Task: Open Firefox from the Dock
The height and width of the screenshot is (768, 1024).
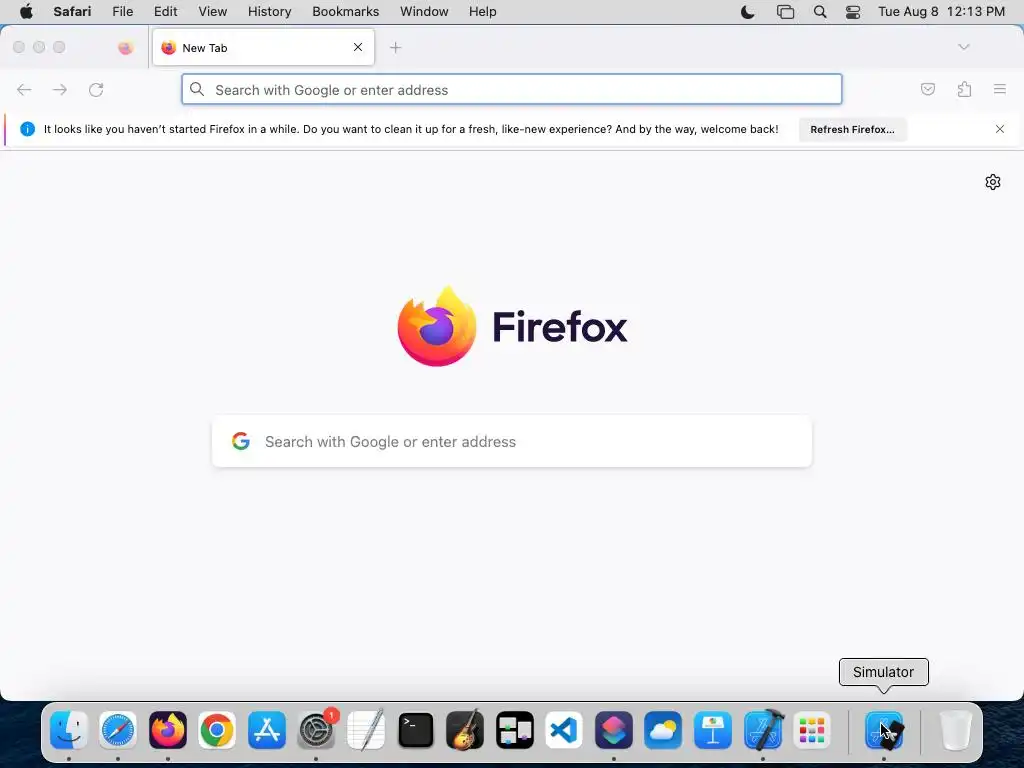Action: pos(168,729)
